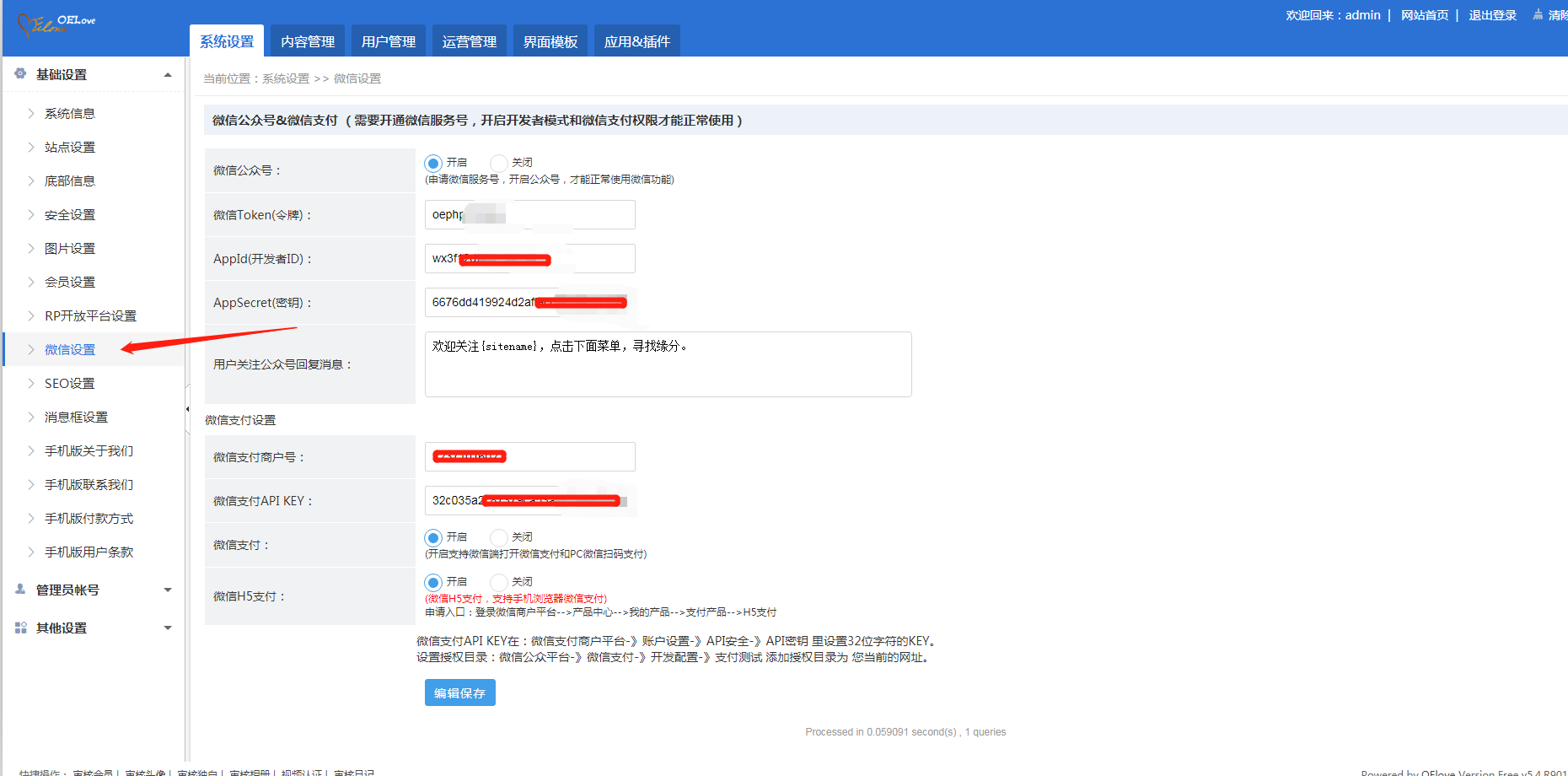Switch to the 界面模板 tab
The height and width of the screenshot is (776, 1568).
click(550, 41)
